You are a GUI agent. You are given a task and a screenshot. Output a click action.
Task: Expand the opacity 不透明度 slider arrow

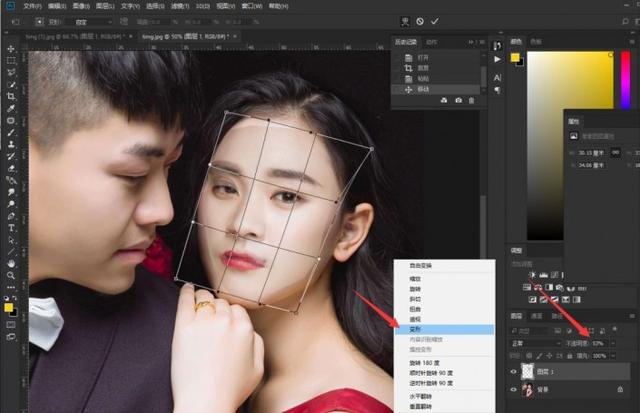[x=613, y=344]
